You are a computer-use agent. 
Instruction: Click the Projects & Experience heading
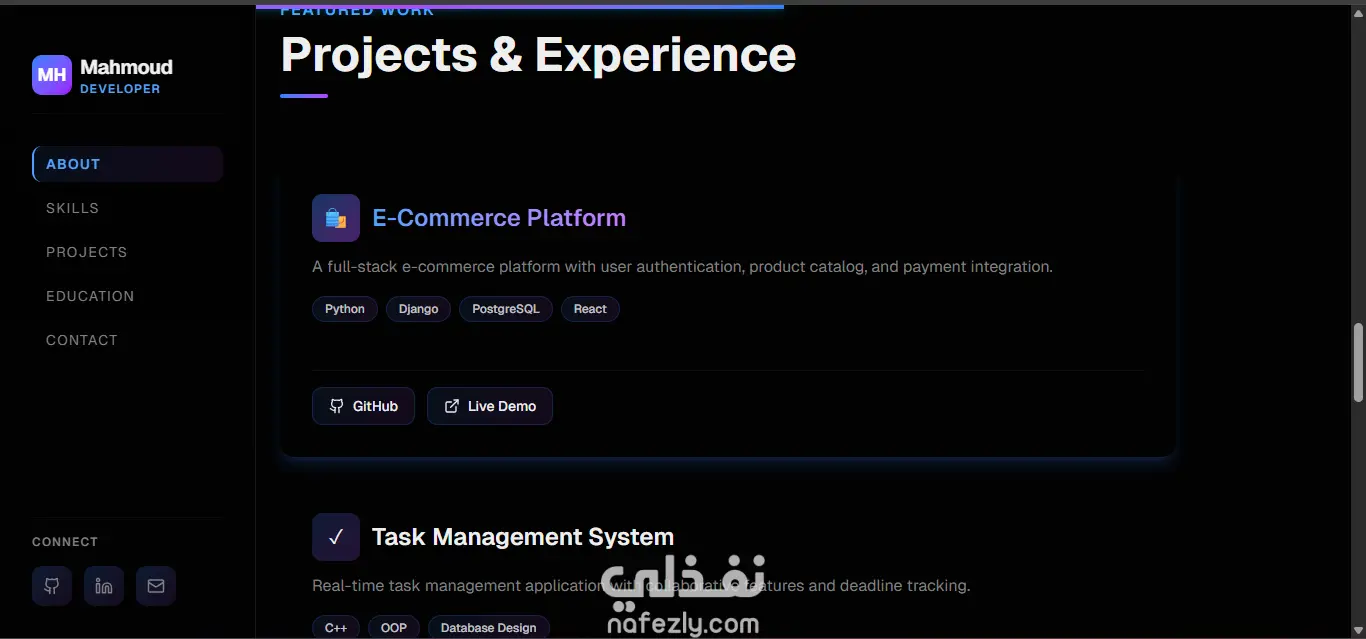point(538,54)
